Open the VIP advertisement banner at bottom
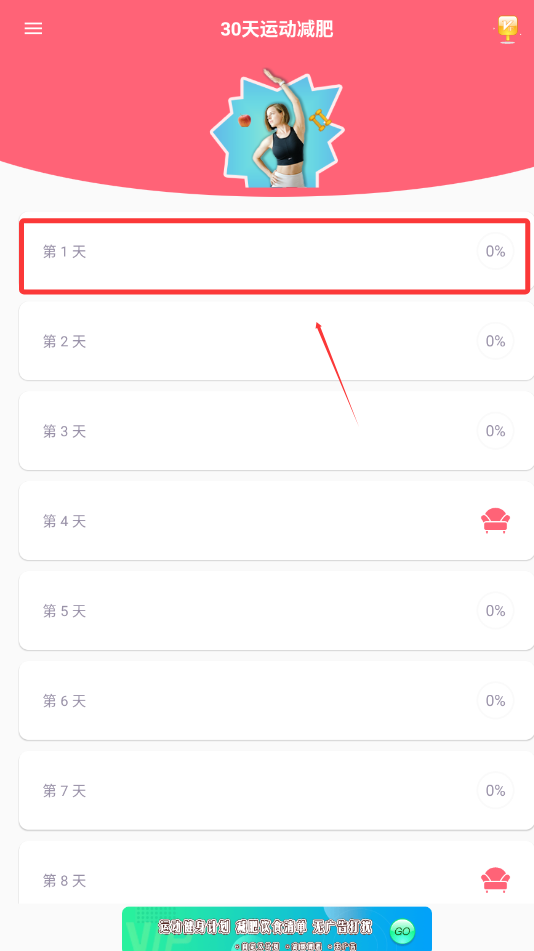Screen dimensions: 534x951 pyautogui.click(x=277, y=929)
